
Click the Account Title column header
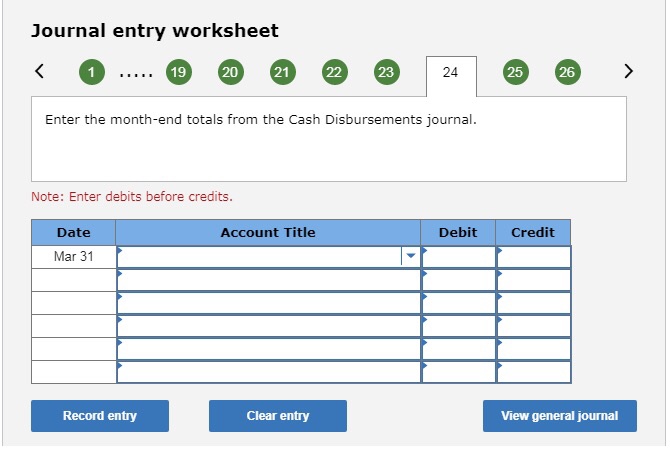click(x=268, y=232)
